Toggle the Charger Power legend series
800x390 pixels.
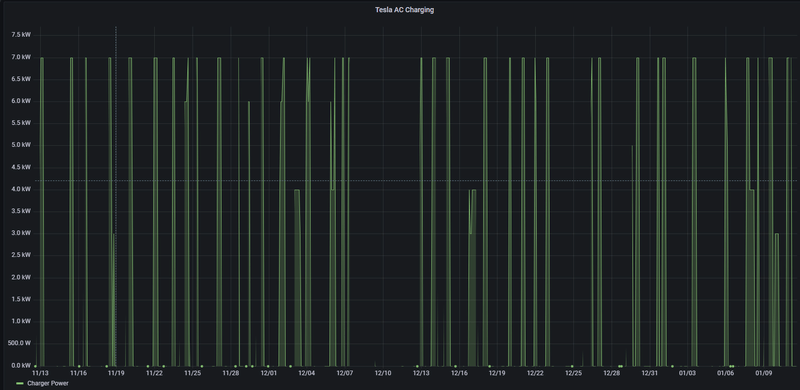[x=47, y=383]
